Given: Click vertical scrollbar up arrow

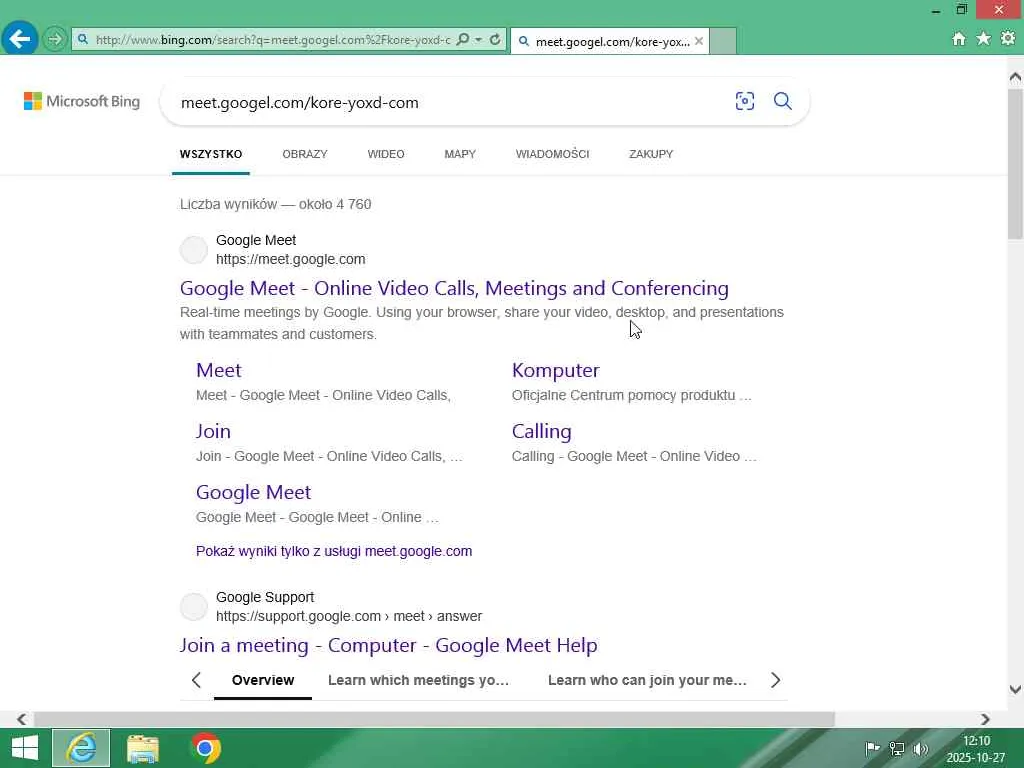Looking at the screenshot, I should (x=1015, y=76).
